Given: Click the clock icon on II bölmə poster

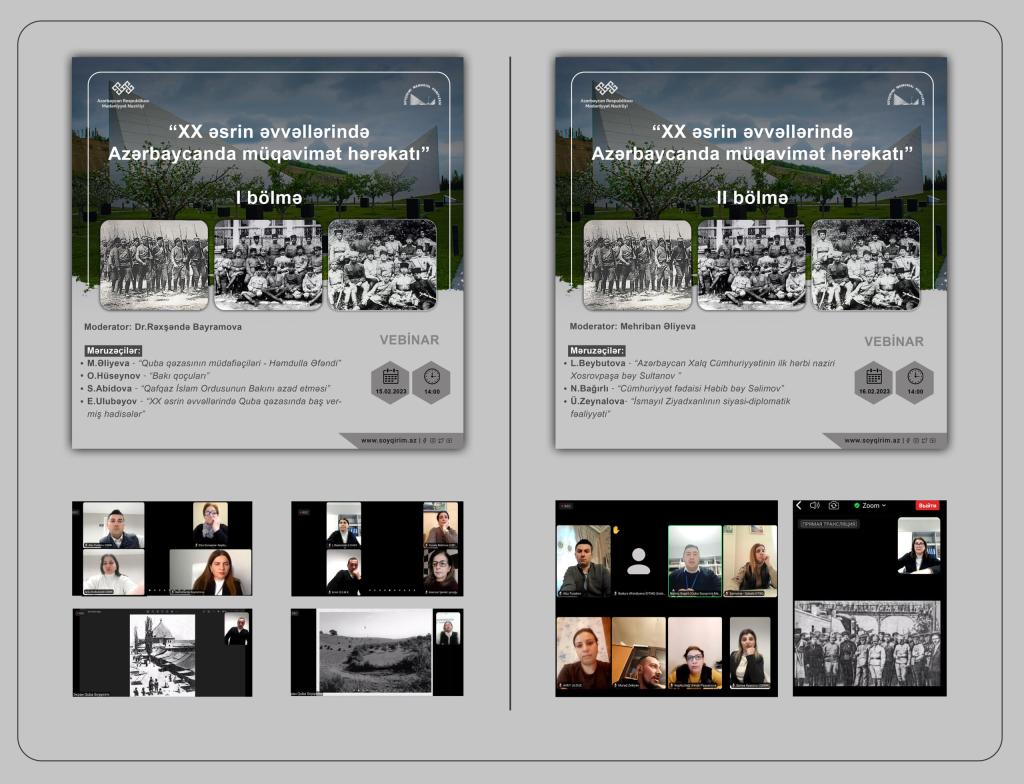Looking at the screenshot, I should coord(915,377).
